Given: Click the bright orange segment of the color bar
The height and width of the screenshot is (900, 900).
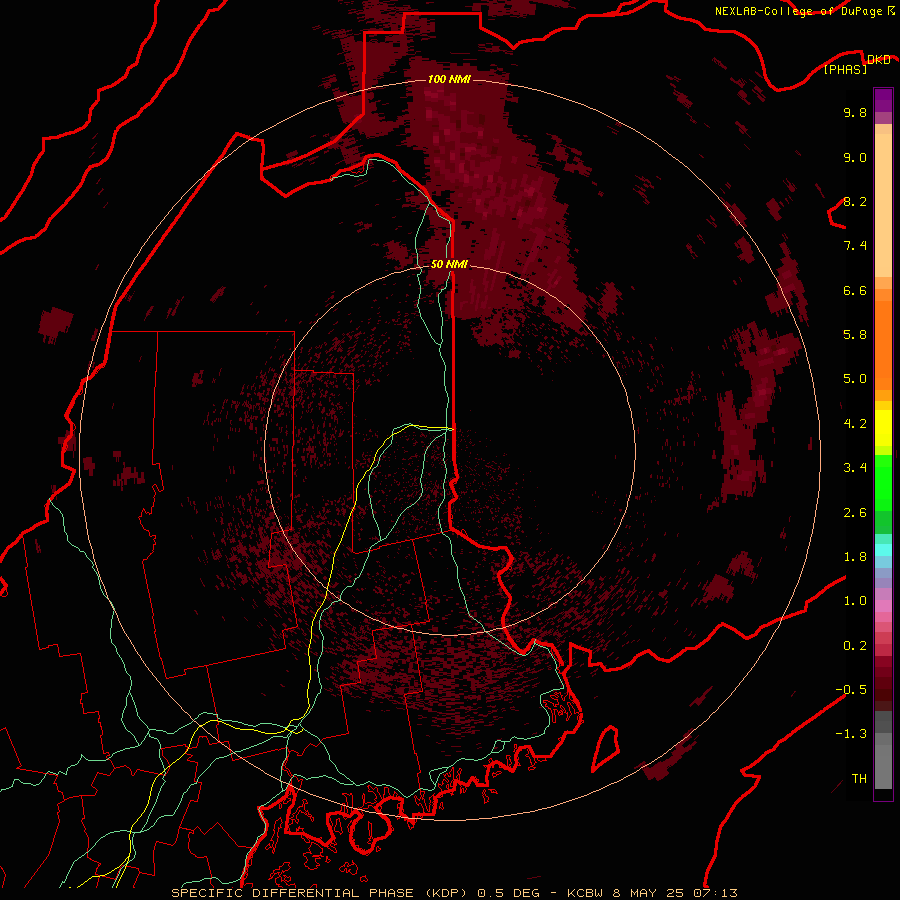Looking at the screenshot, I should [x=883, y=344].
